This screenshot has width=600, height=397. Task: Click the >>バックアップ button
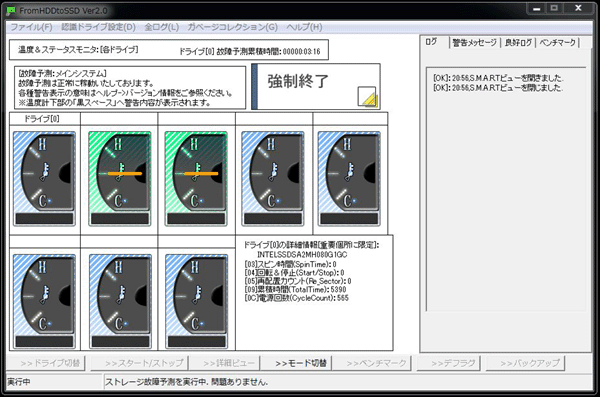click(525, 363)
